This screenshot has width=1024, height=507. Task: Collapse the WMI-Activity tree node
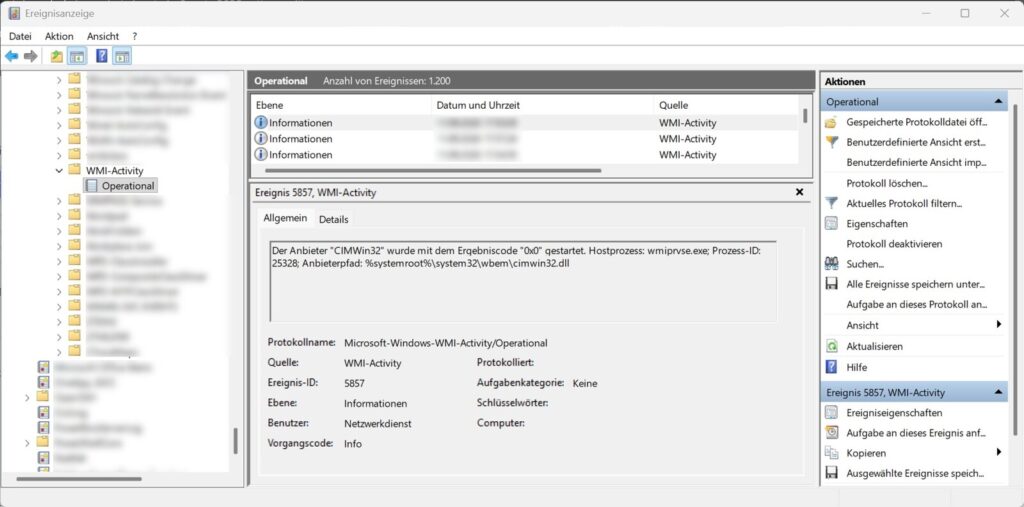[x=59, y=171]
